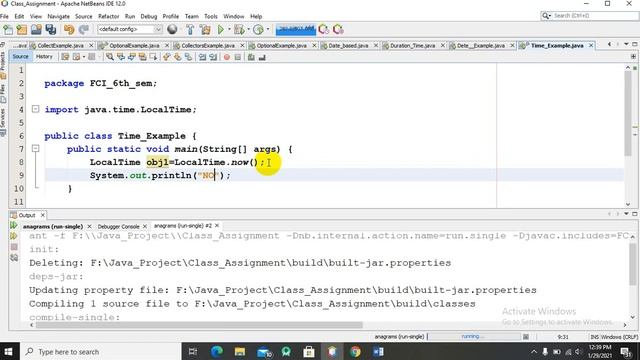Image resolution: width=640 pixels, height=360 pixels.
Task: Click the Clean and Build icon
Action: 205,29
